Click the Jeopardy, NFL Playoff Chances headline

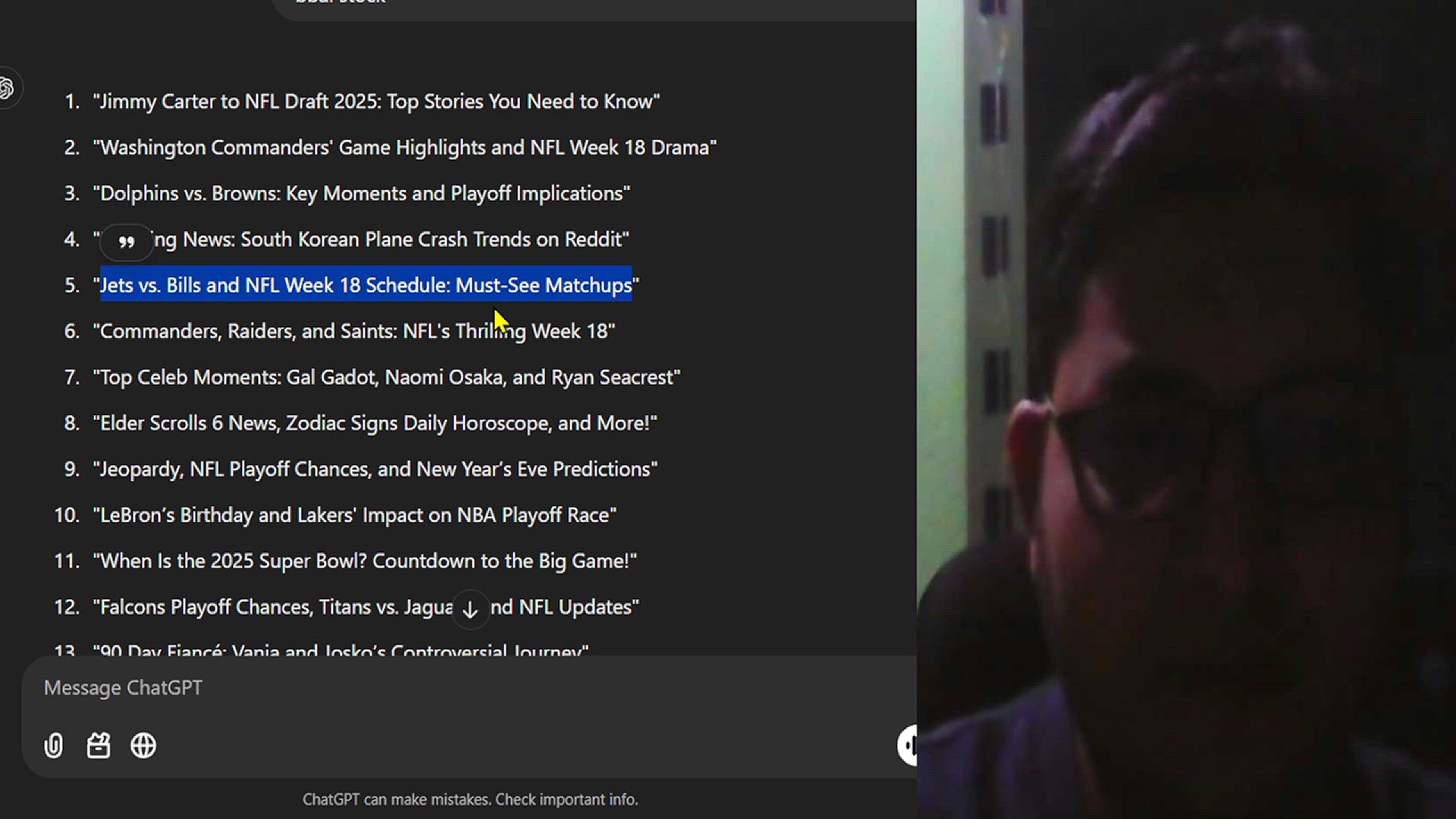tap(375, 469)
